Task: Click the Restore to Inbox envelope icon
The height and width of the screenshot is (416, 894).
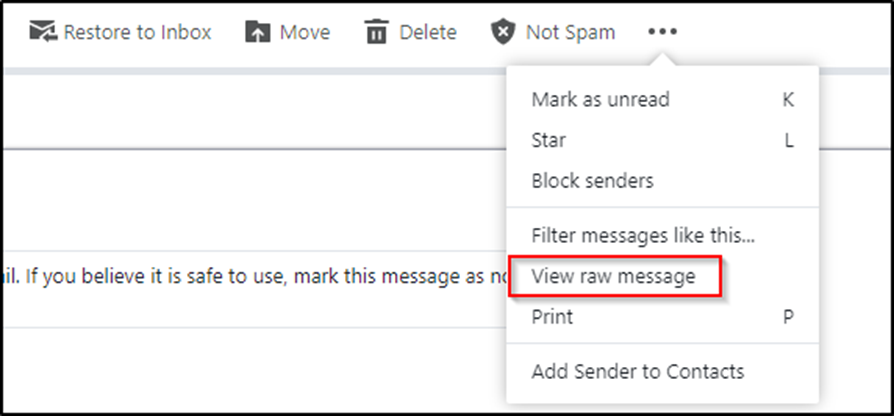Action: click(42, 32)
